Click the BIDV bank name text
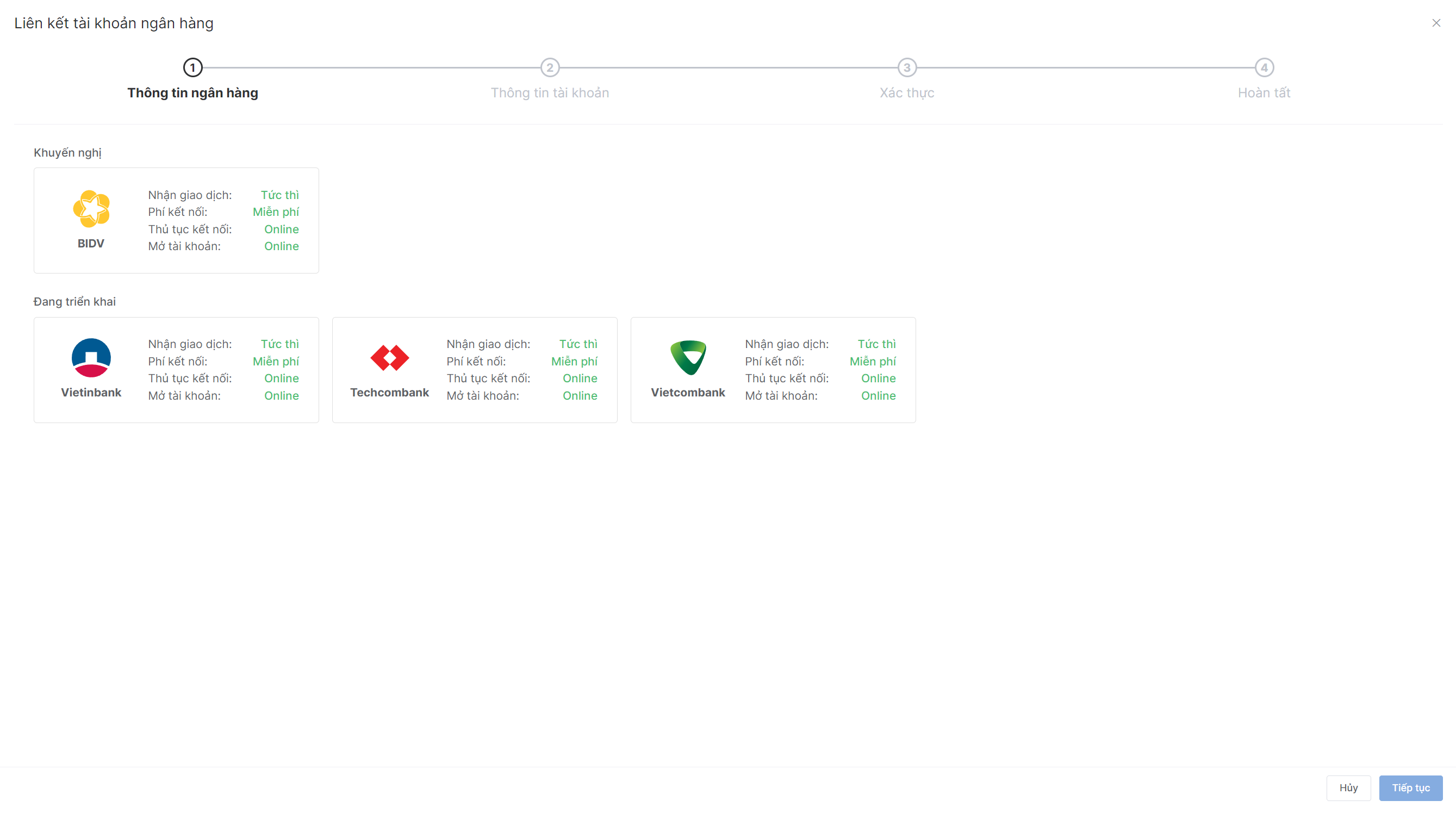The height and width of the screenshot is (813, 1456). pyautogui.click(x=91, y=244)
